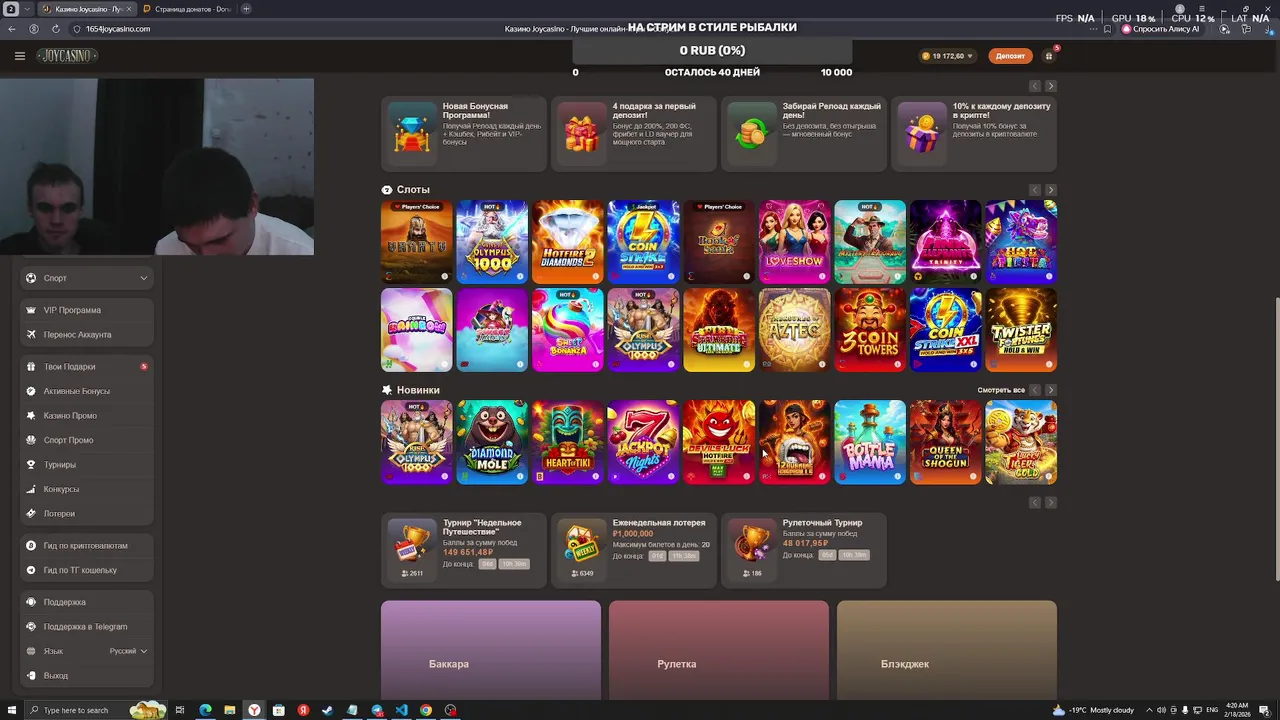The height and width of the screenshot is (720, 1280).
Task: Expand the Русский language dropdown
Action: (128, 651)
